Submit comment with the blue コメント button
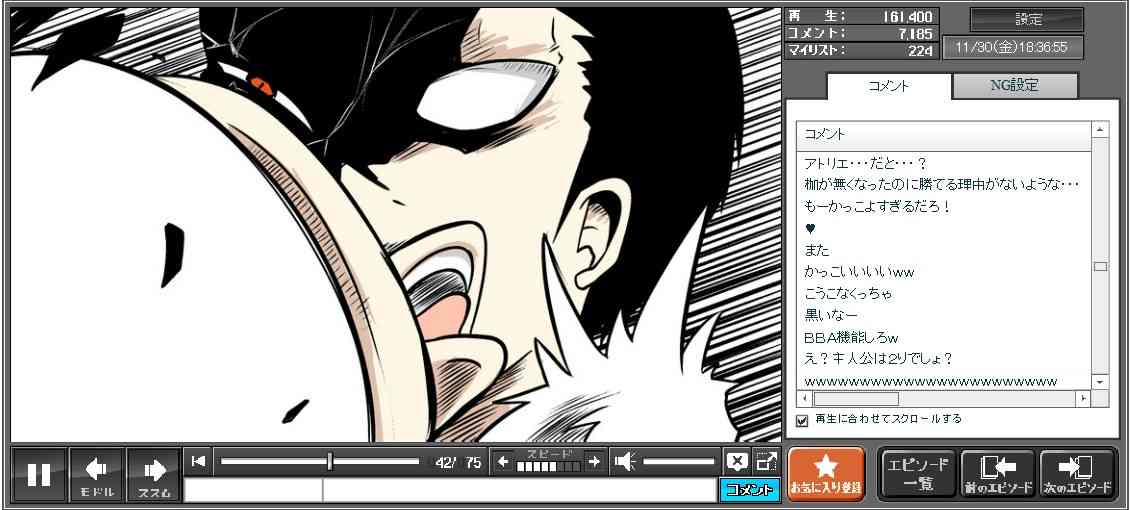 click(x=749, y=490)
